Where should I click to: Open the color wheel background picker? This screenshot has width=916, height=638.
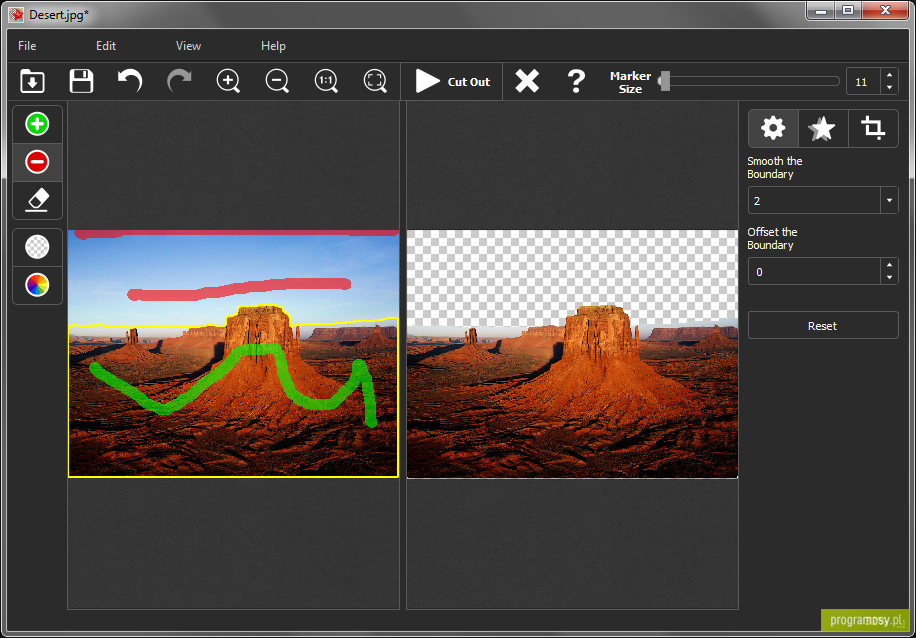[x=37, y=285]
